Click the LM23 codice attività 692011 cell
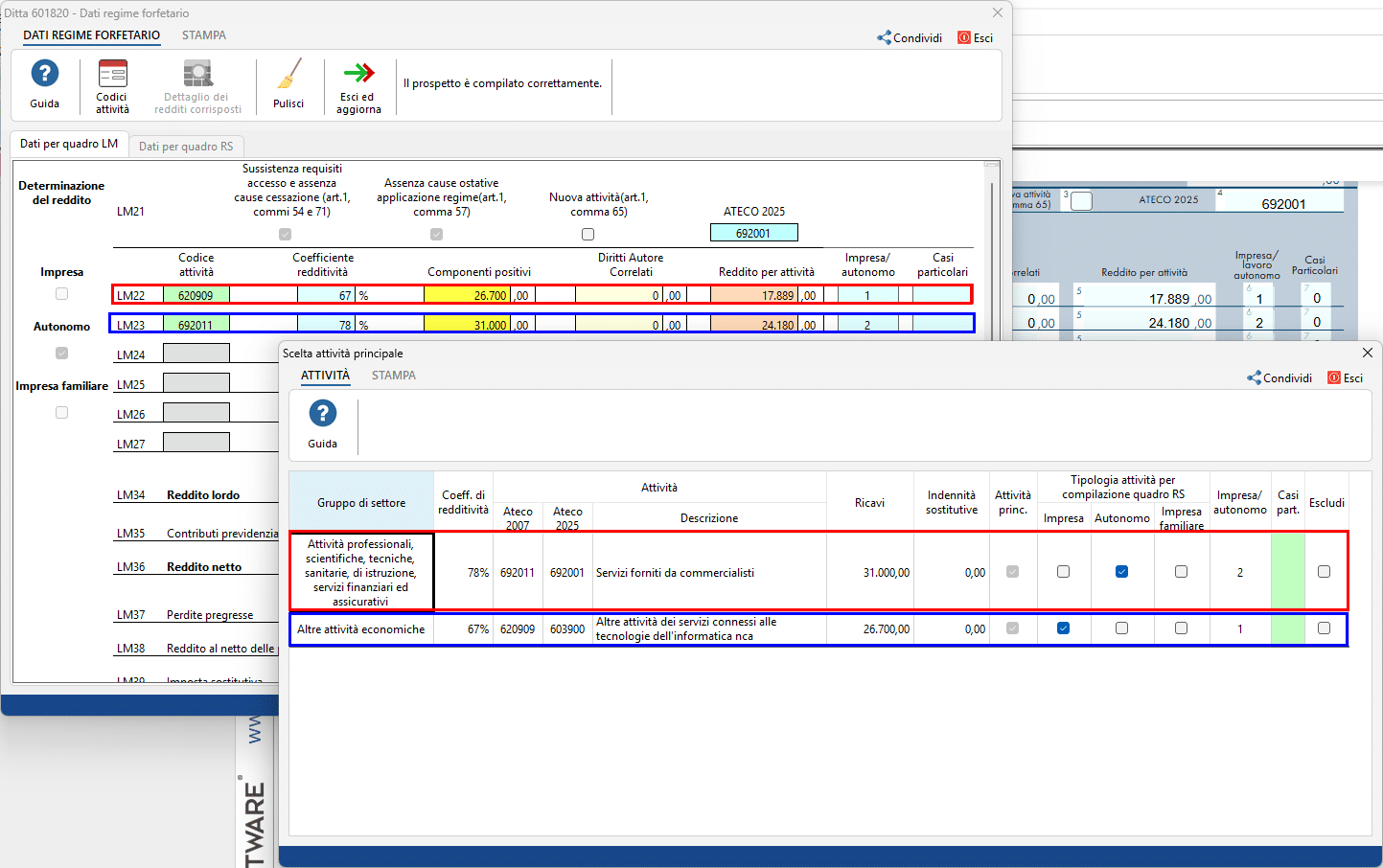Image resolution: width=1383 pixels, height=868 pixels. pyautogui.click(x=196, y=325)
